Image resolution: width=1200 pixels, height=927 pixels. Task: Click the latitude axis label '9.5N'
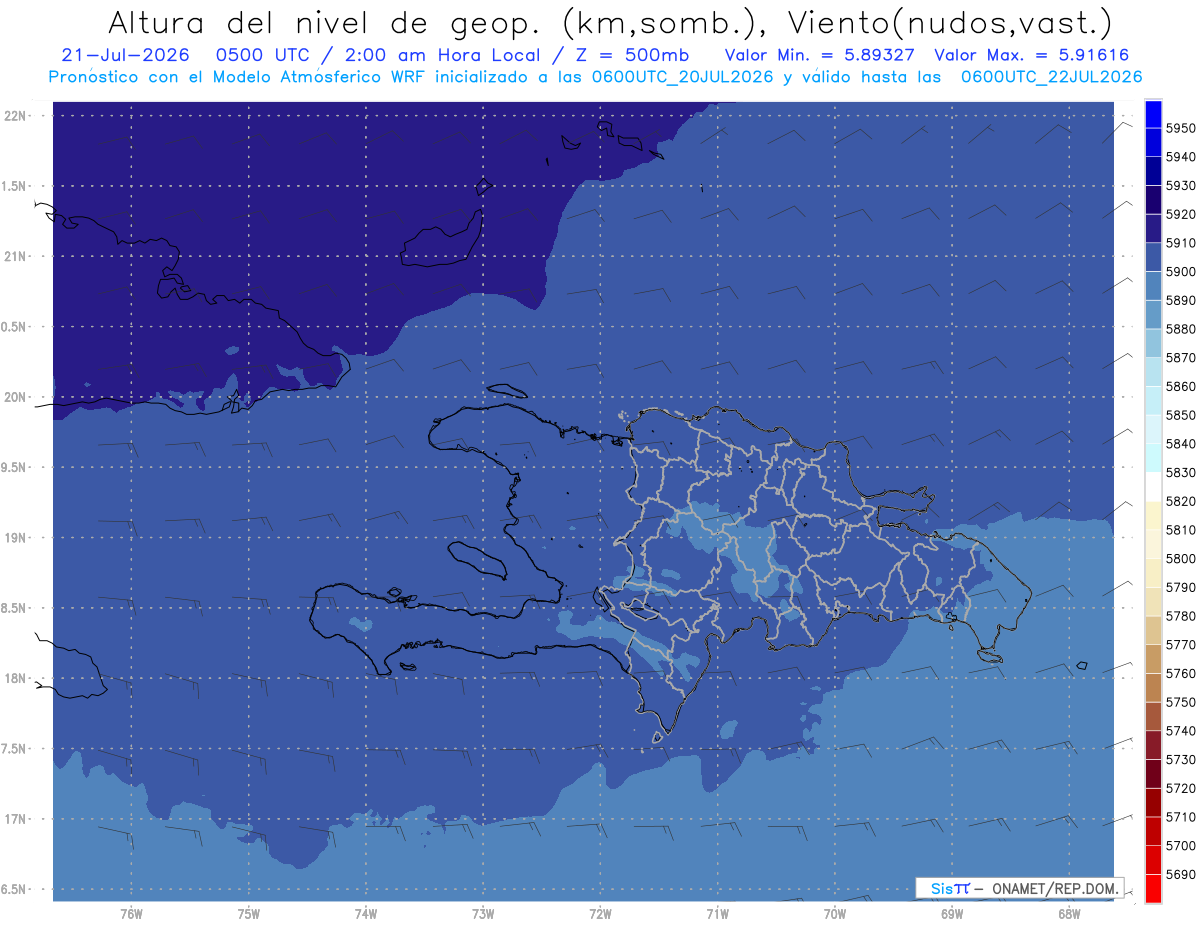coord(15,467)
